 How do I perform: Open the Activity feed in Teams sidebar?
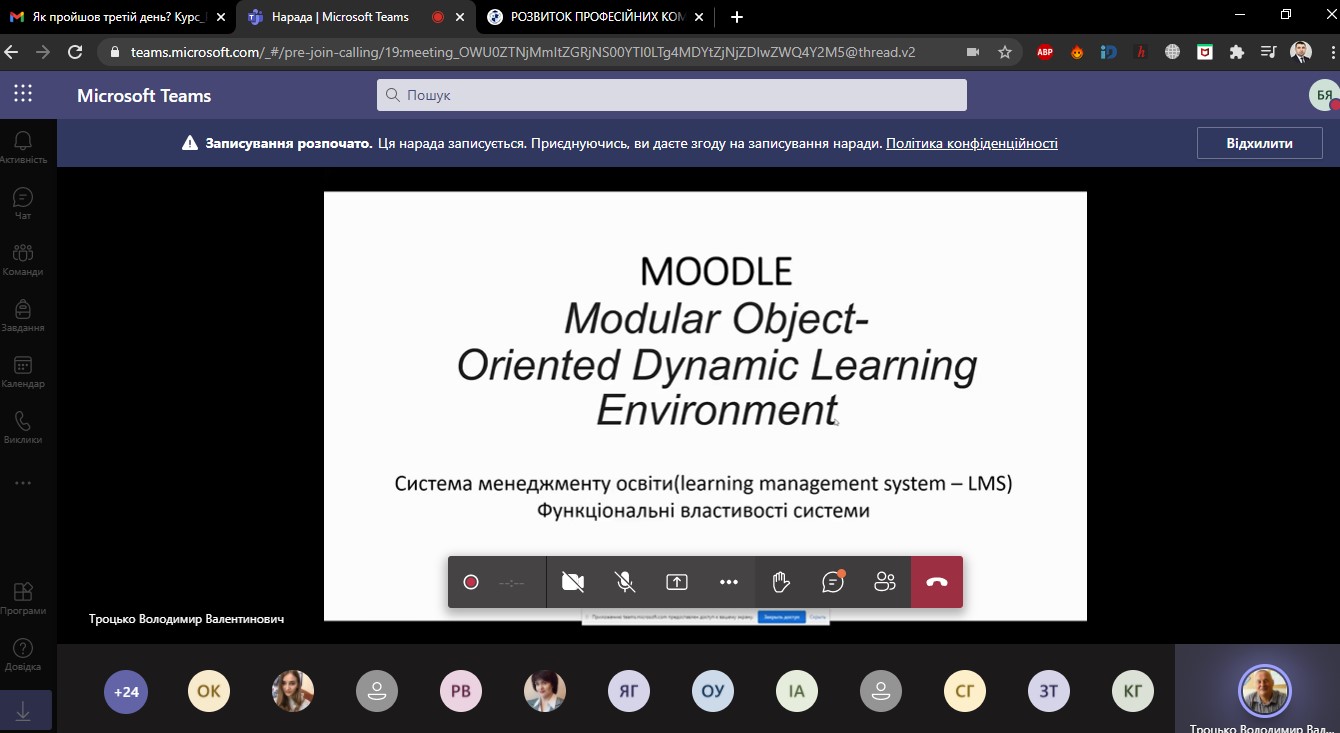(x=23, y=147)
